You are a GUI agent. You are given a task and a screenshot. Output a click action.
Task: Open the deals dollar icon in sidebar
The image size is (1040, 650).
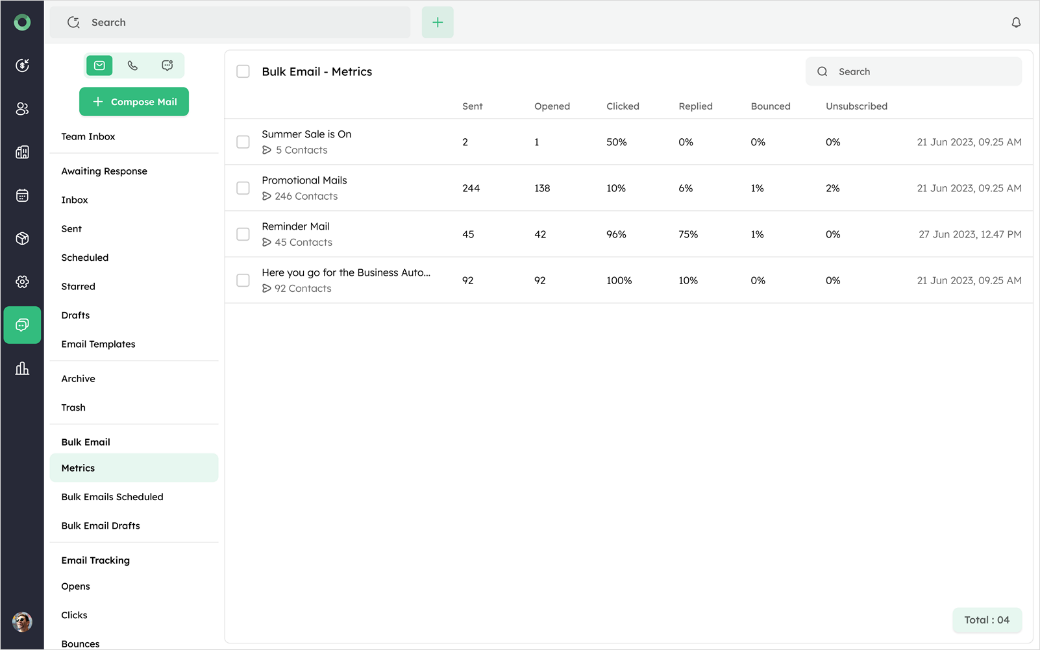pos(22,65)
